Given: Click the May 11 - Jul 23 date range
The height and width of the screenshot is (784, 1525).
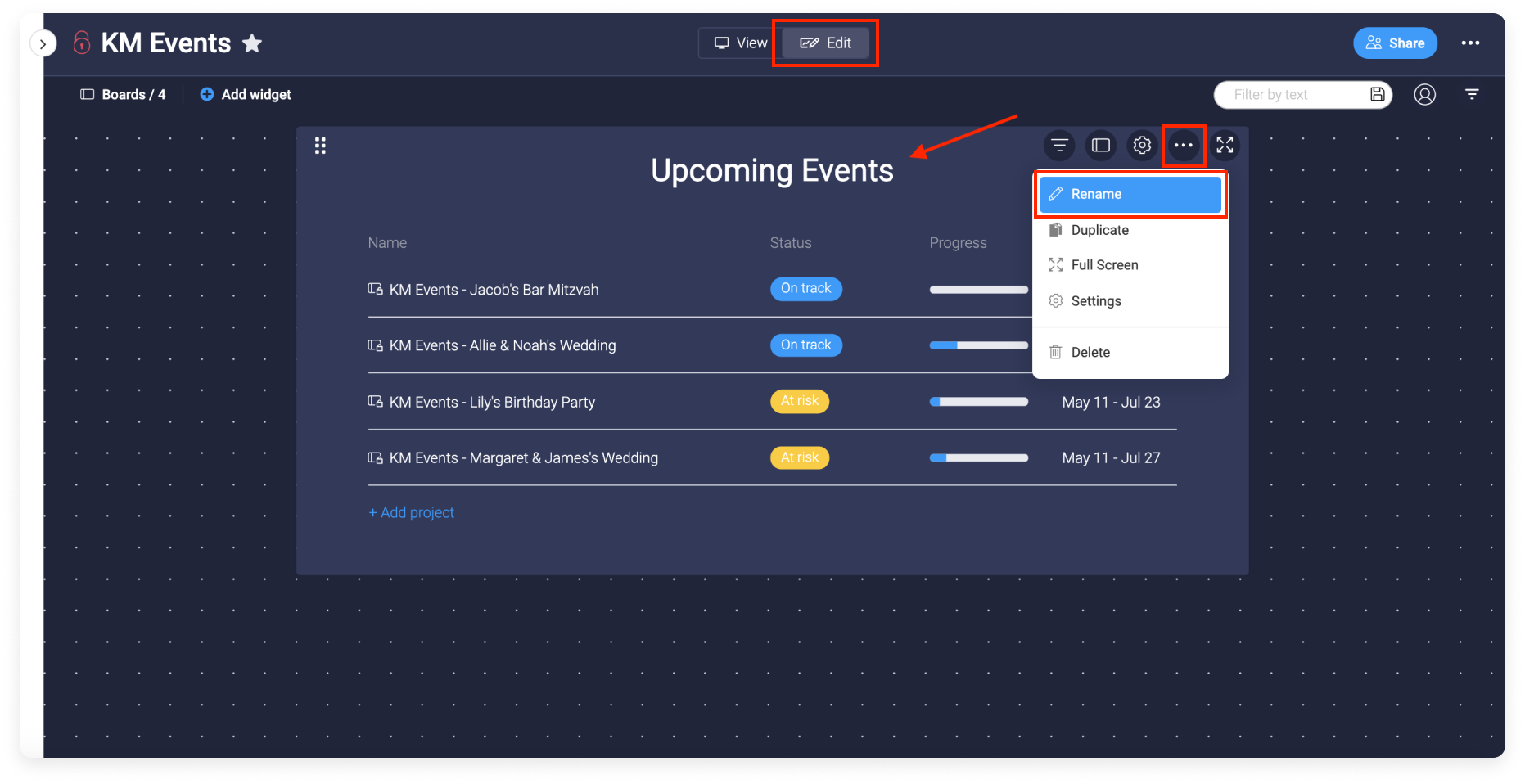Looking at the screenshot, I should 1111,402.
